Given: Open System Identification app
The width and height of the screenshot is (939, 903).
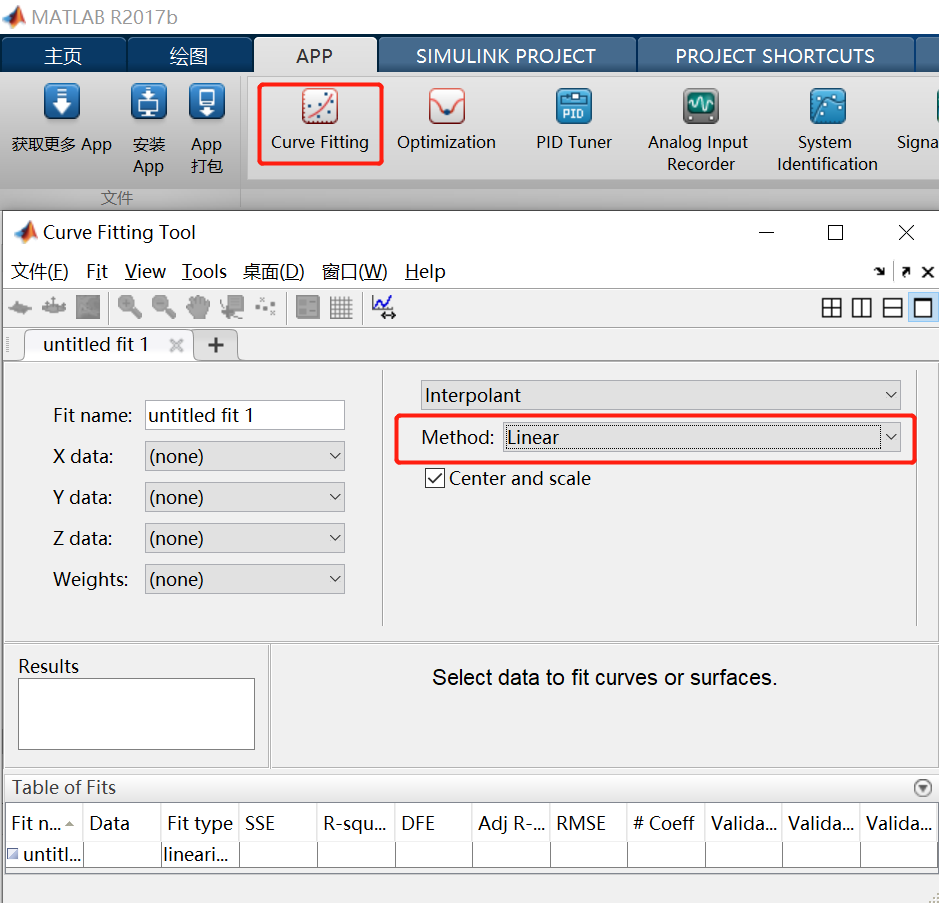Looking at the screenshot, I should [x=827, y=132].
